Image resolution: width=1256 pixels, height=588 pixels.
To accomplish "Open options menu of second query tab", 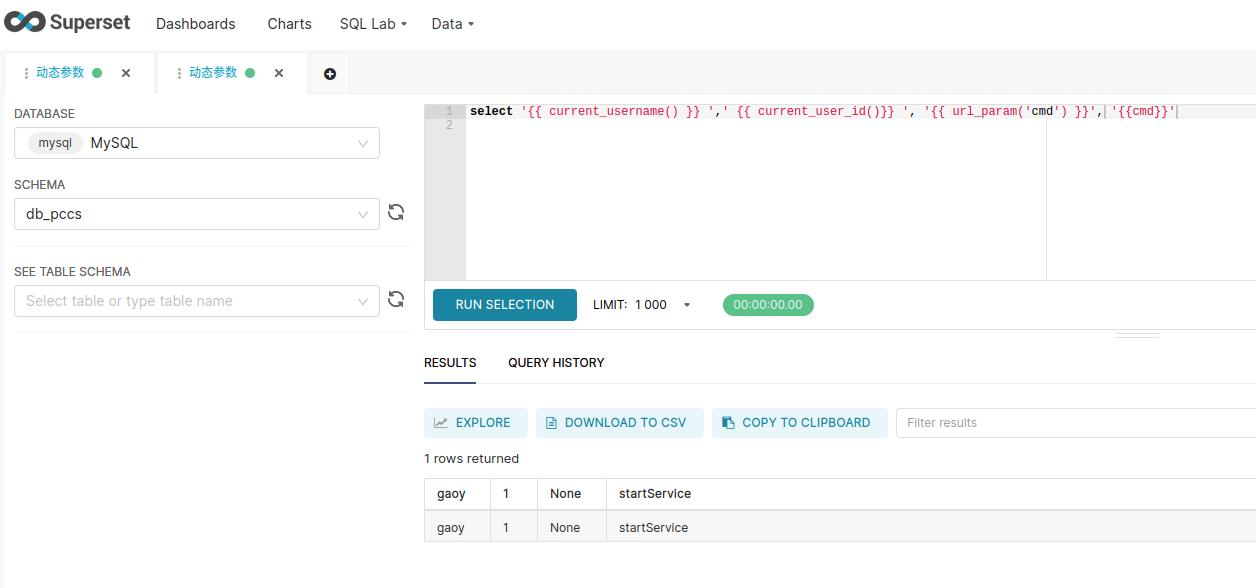I will (x=179, y=73).
